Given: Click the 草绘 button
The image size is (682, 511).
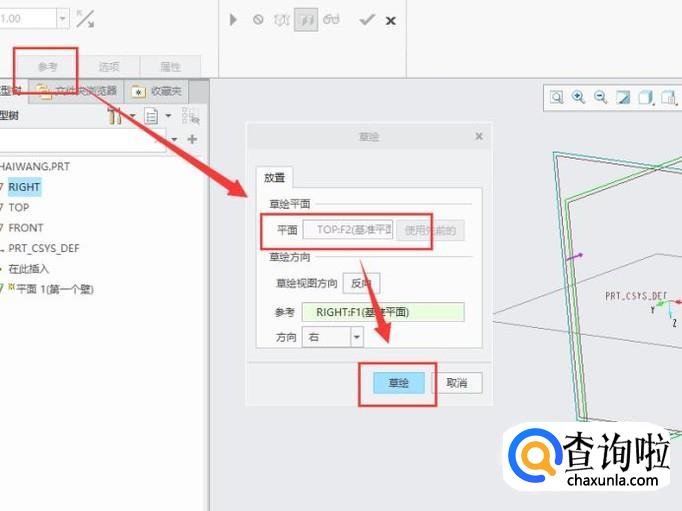Looking at the screenshot, I should pos(398,383).
